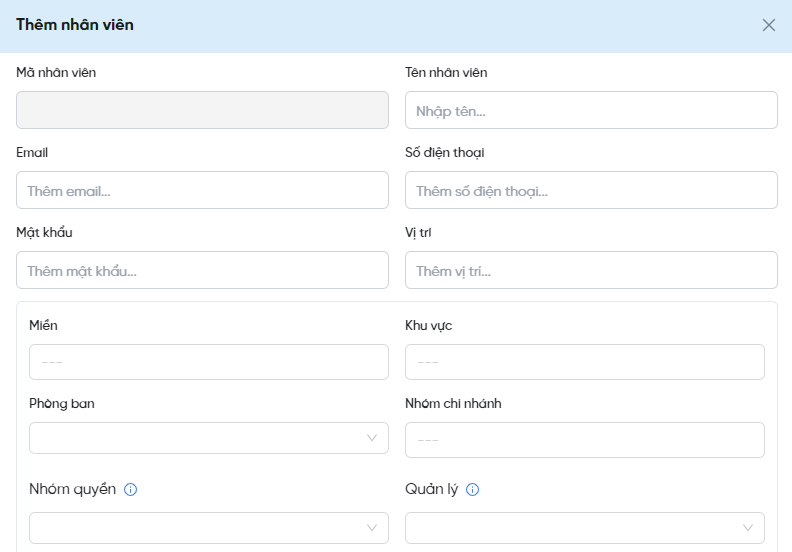Open the Quản lý dropdown
Viewport: 792px width, 552px height.
pos(584,528)
